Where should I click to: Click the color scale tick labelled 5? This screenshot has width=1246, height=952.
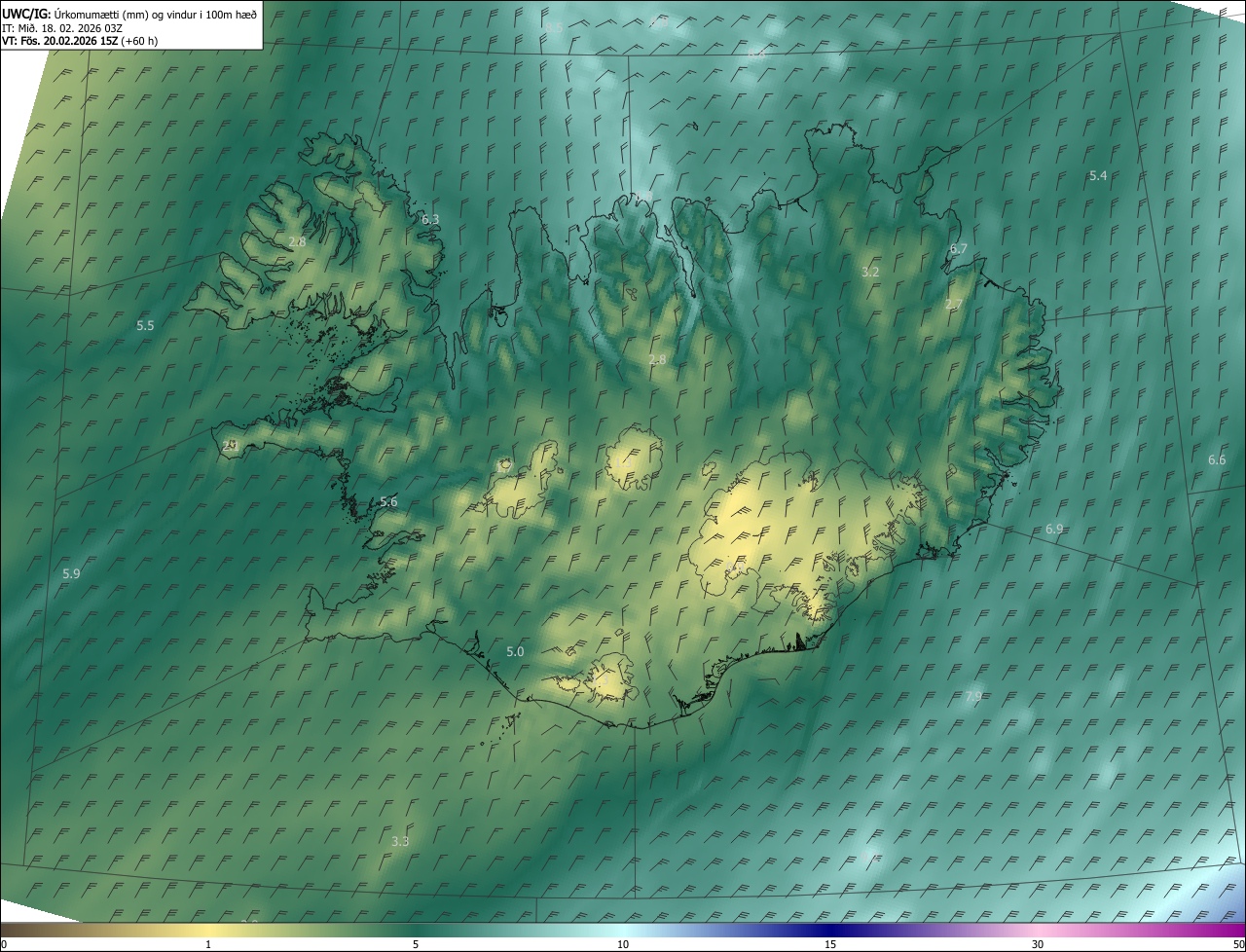pos(416,945)
